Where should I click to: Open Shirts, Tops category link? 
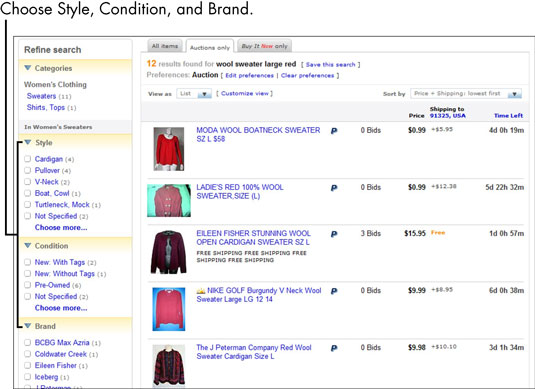click(46, 107)
